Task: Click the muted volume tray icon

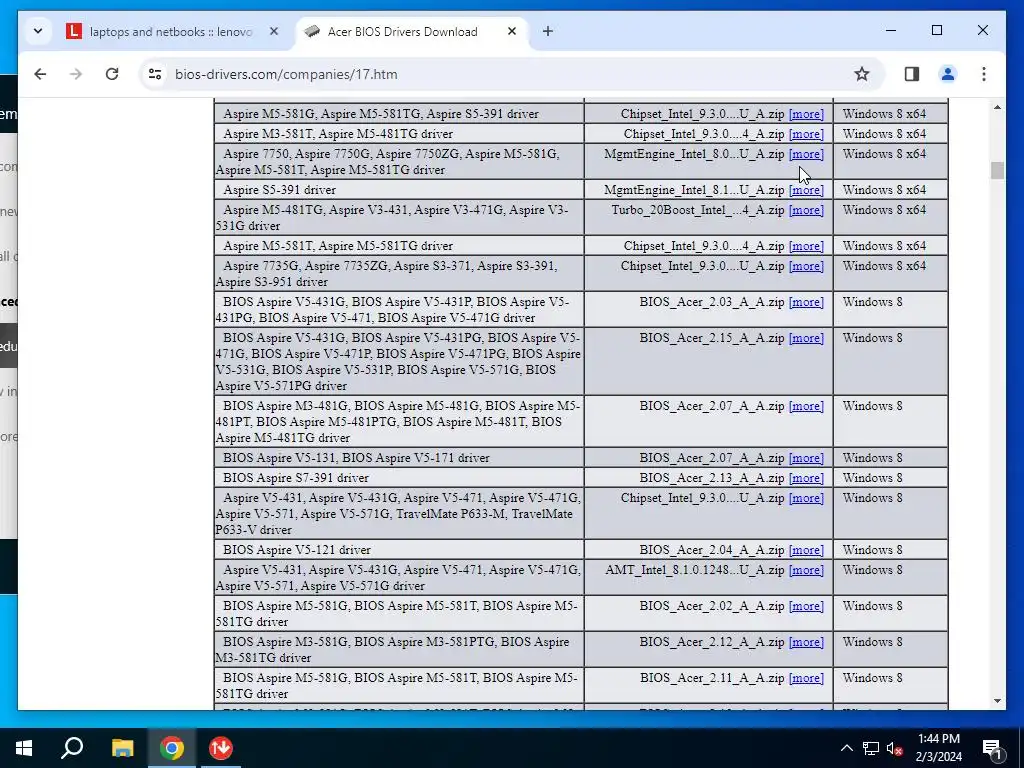Action: click(894, 748)
